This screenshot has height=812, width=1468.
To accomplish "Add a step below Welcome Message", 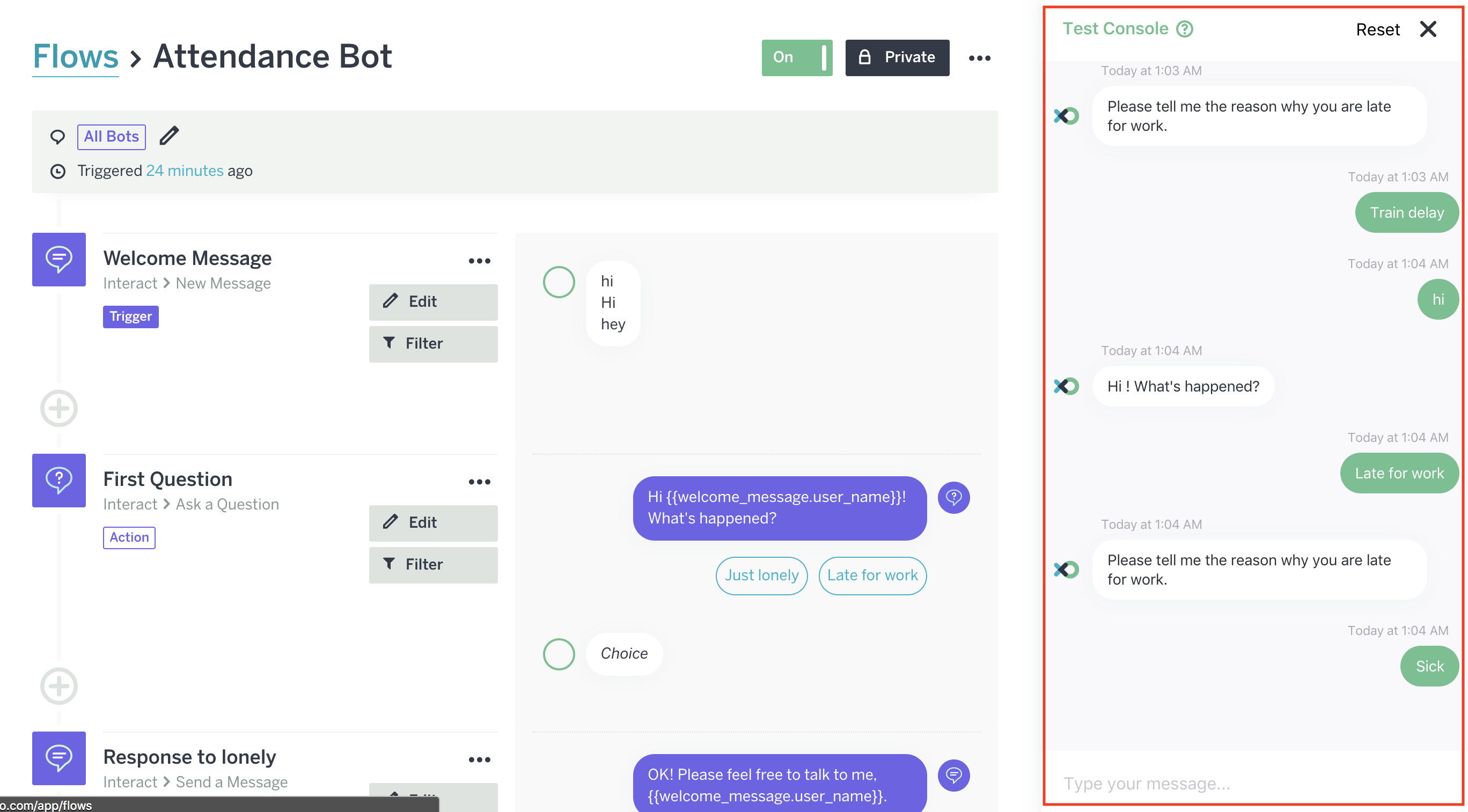I will 58,408.
